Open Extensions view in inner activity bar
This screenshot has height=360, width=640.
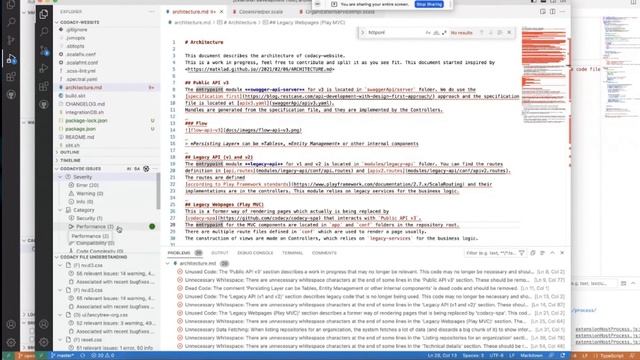(44, 86)
